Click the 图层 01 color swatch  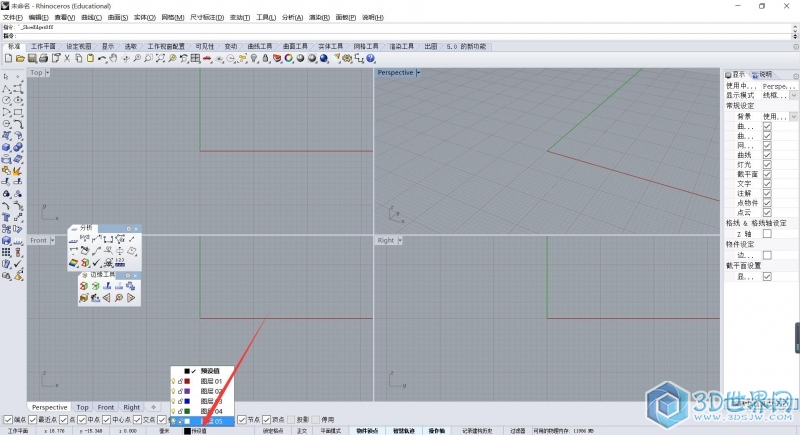tap(186, 381)
